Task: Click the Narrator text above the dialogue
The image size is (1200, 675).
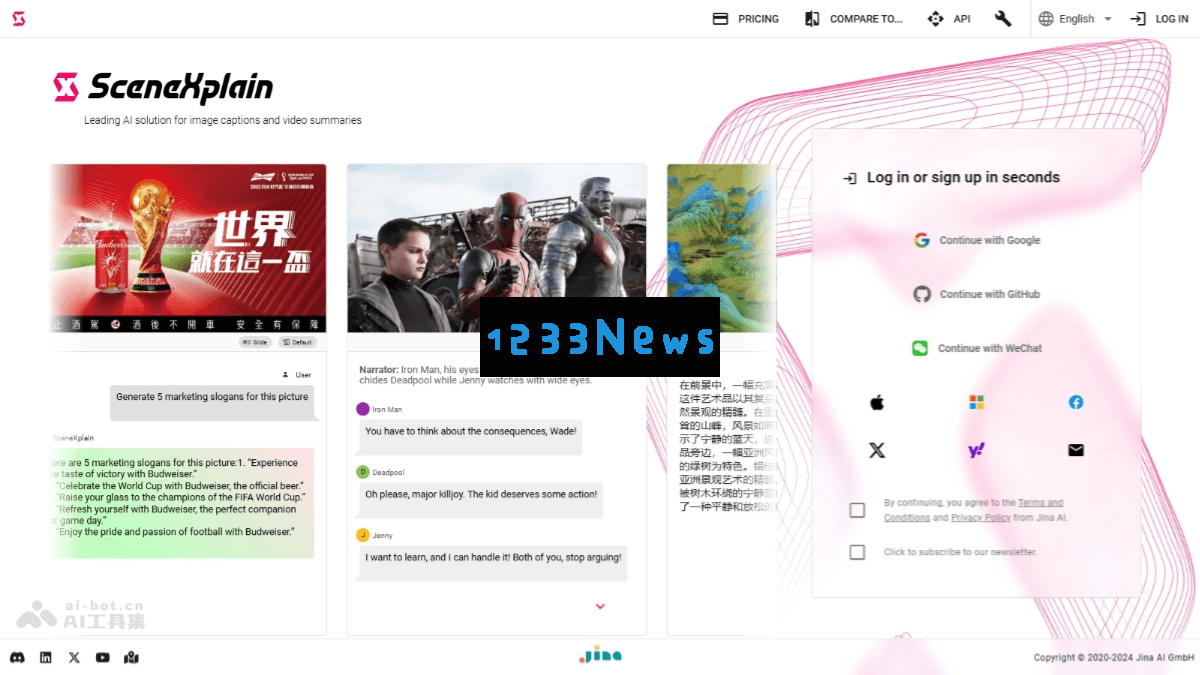Action: (x=476, y=375)
